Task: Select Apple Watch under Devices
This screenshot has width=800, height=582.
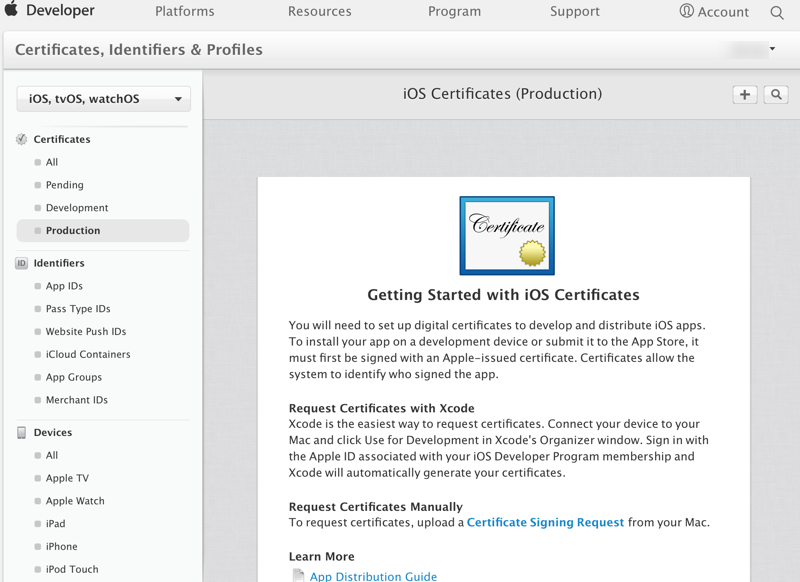Action: coord(75,501)
